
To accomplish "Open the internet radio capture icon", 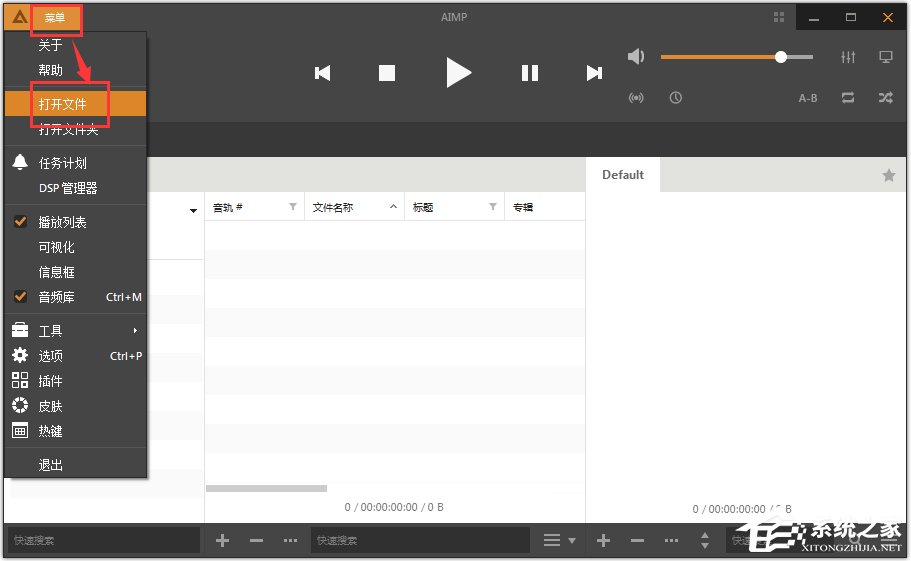I will point(636,98).
